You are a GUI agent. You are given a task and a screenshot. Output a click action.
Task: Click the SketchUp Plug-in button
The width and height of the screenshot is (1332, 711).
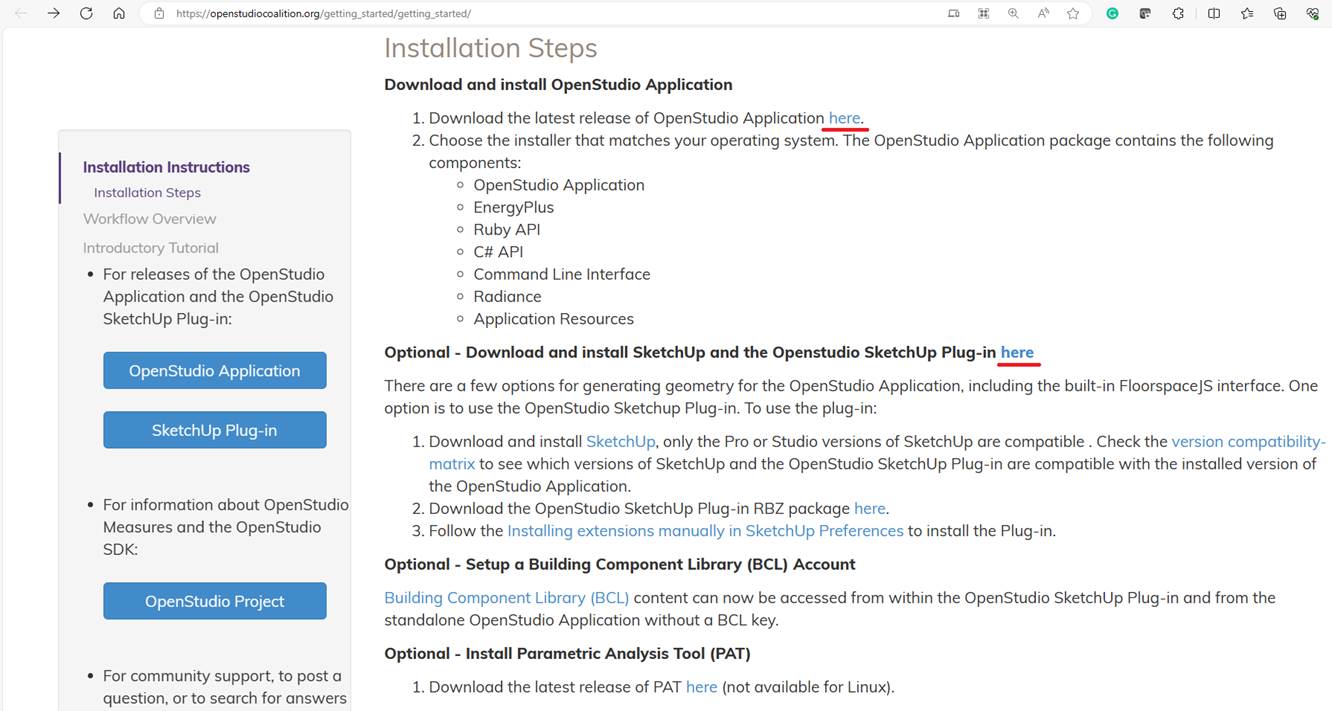click(x=215, y=431)
